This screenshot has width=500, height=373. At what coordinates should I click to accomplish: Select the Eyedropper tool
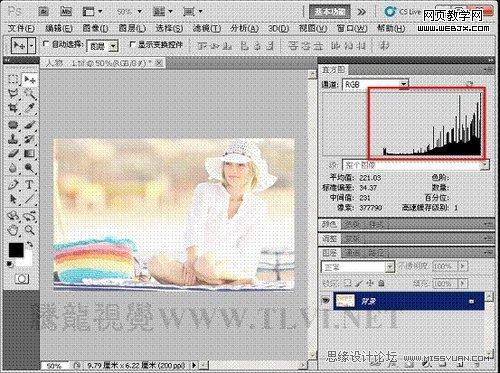pos(30,108)
